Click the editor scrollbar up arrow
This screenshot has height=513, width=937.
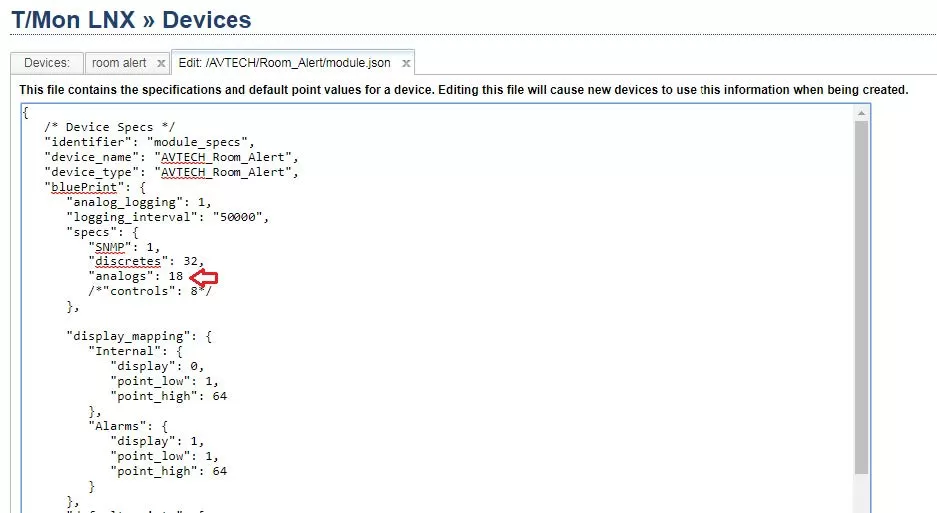click(x=861, y=114)
